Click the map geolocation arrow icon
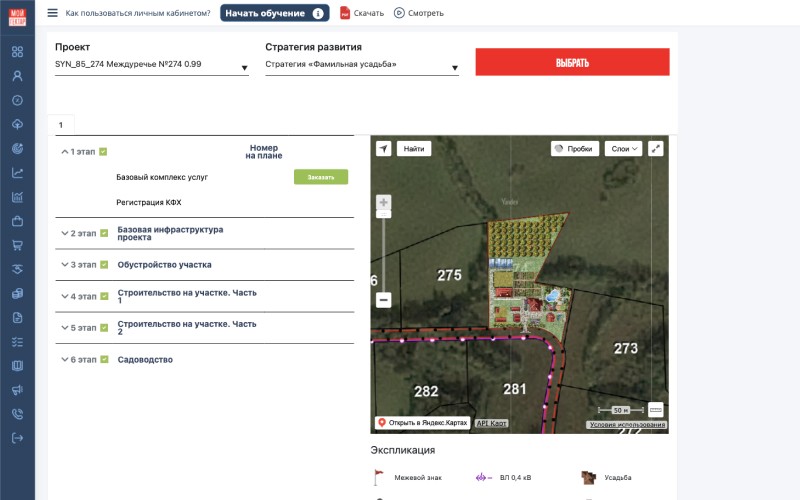 click(x=383, y=149)
